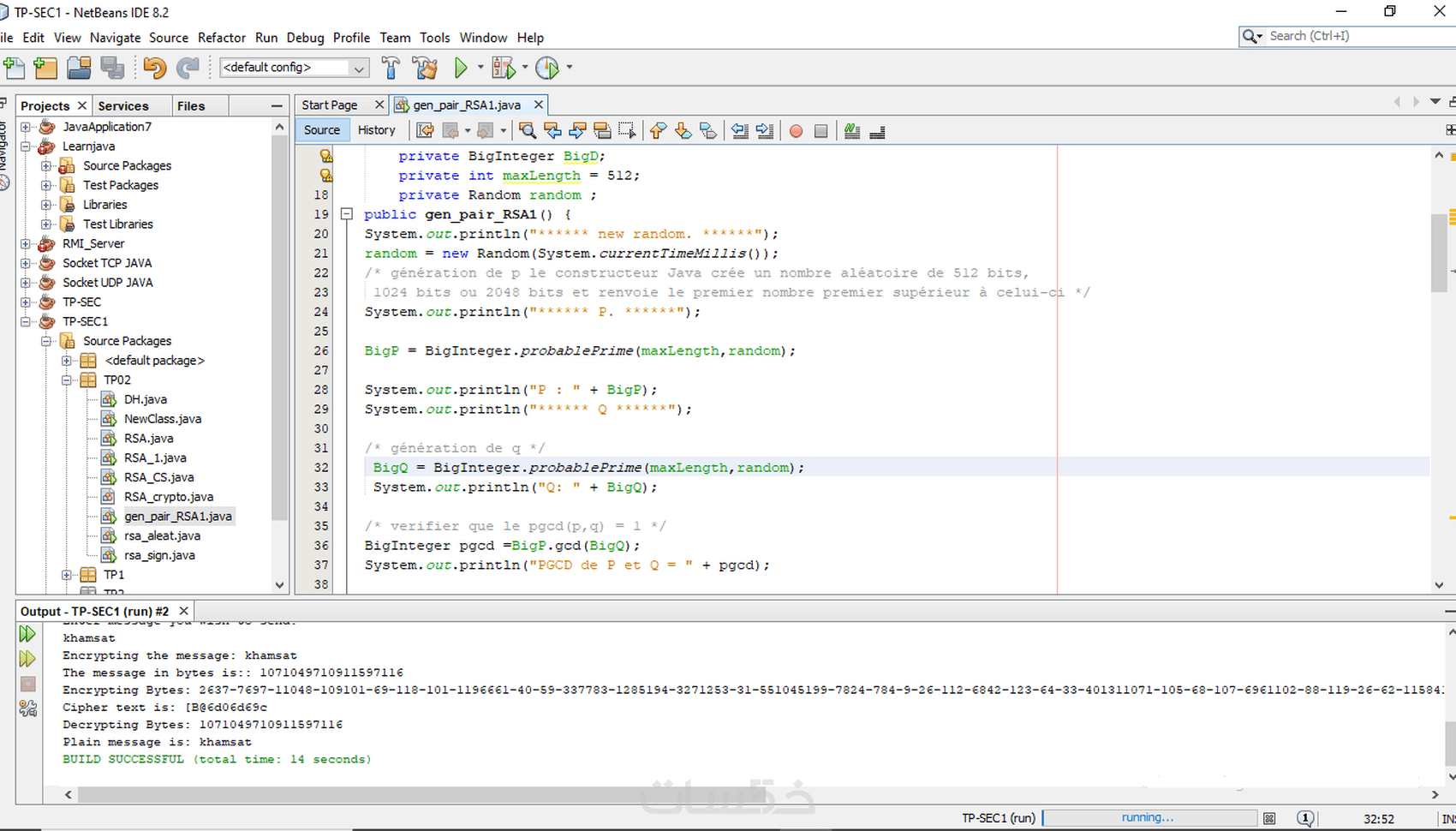
Task: Expand the RMI_Server project node
Action: pyautogui.click(x=26, y=243)
